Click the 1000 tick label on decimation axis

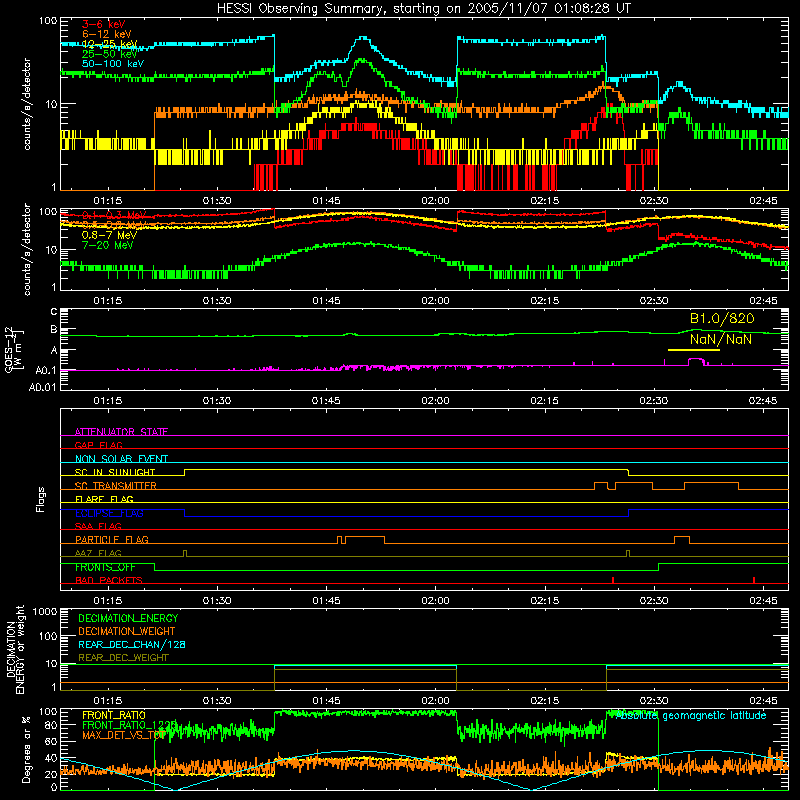[44, 612]
